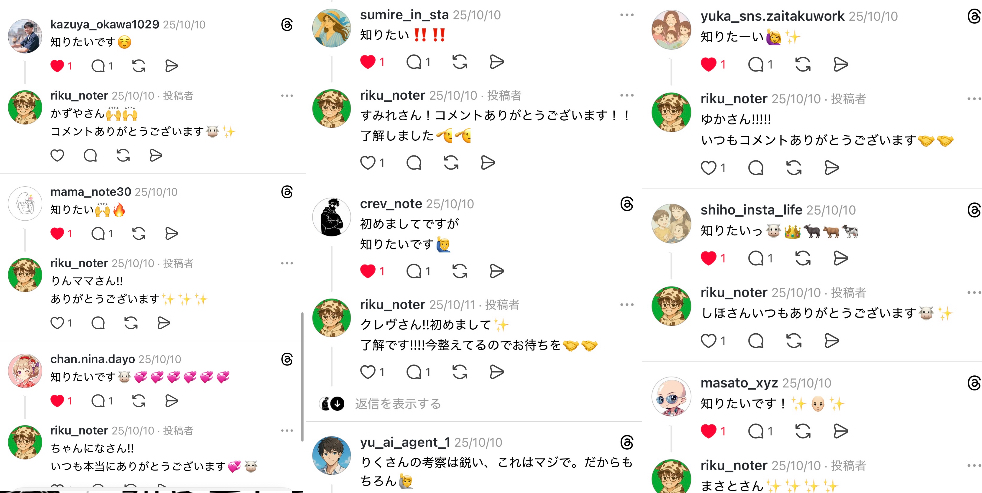
Task: Open shiho_insta_life username profile link
Action: pyautogui.click(x=751, y=210)
